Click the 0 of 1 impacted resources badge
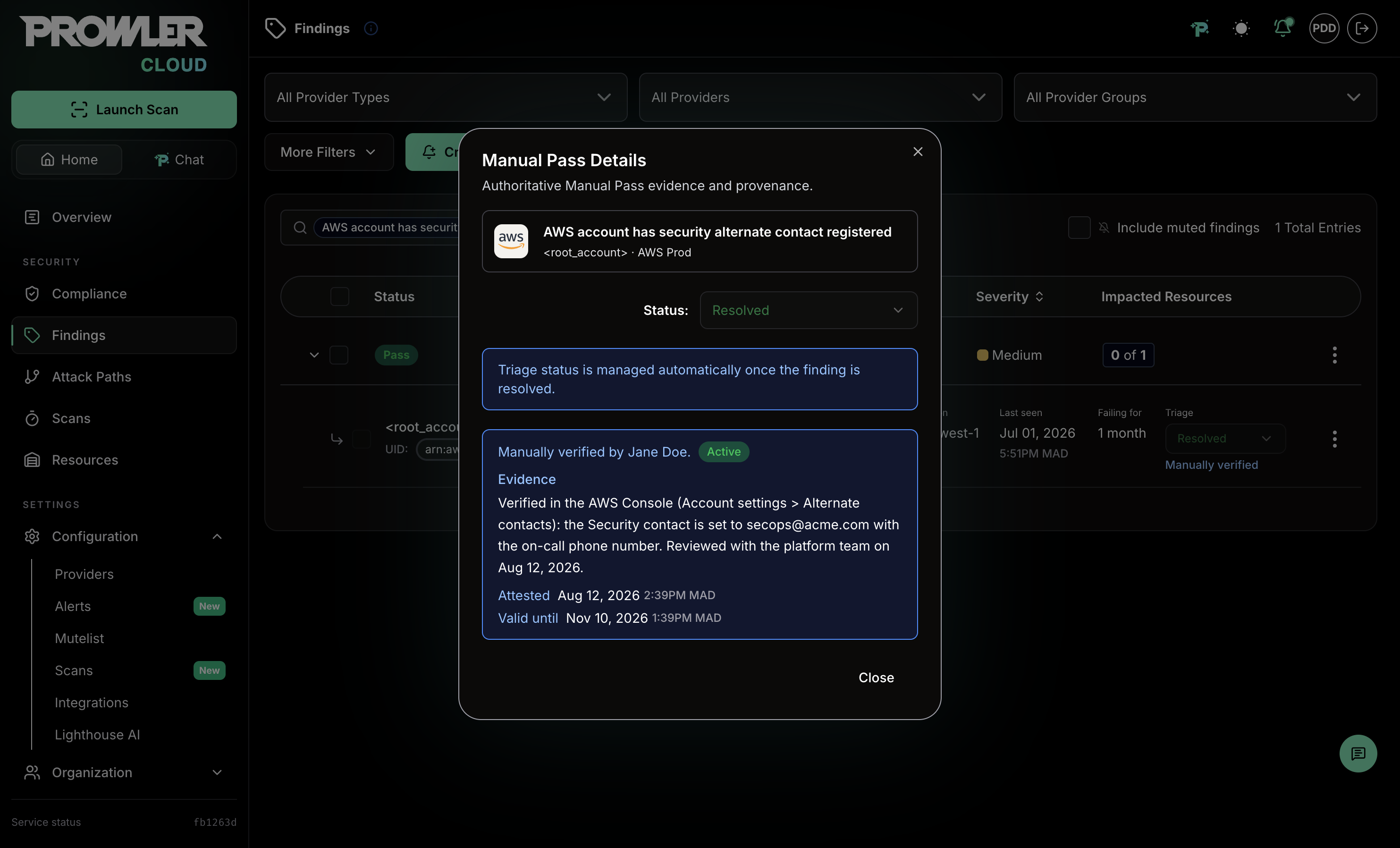 [x=1128, y=355]
